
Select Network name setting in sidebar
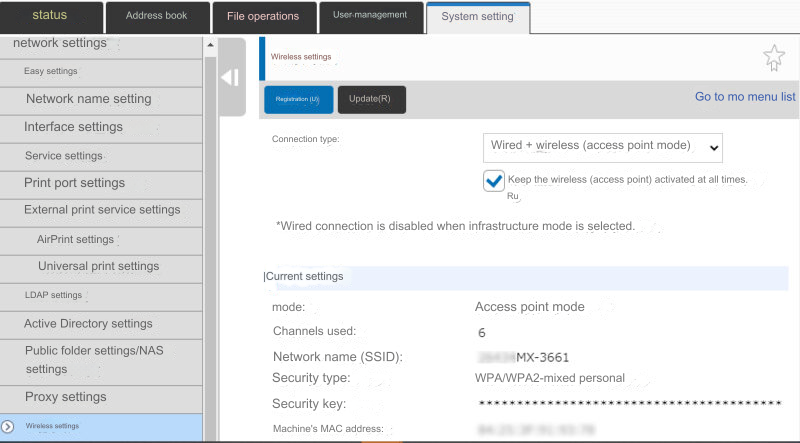tap(89, 99)
